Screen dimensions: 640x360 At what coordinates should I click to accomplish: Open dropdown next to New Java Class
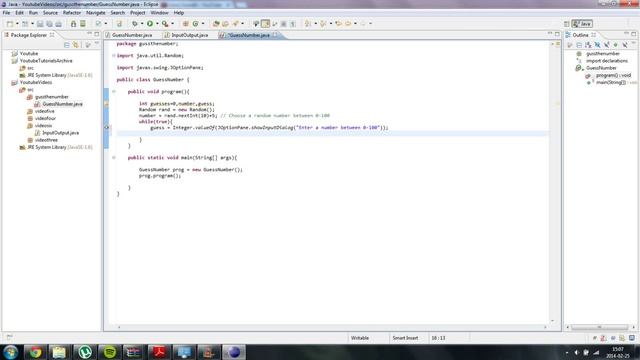[203, 24]
